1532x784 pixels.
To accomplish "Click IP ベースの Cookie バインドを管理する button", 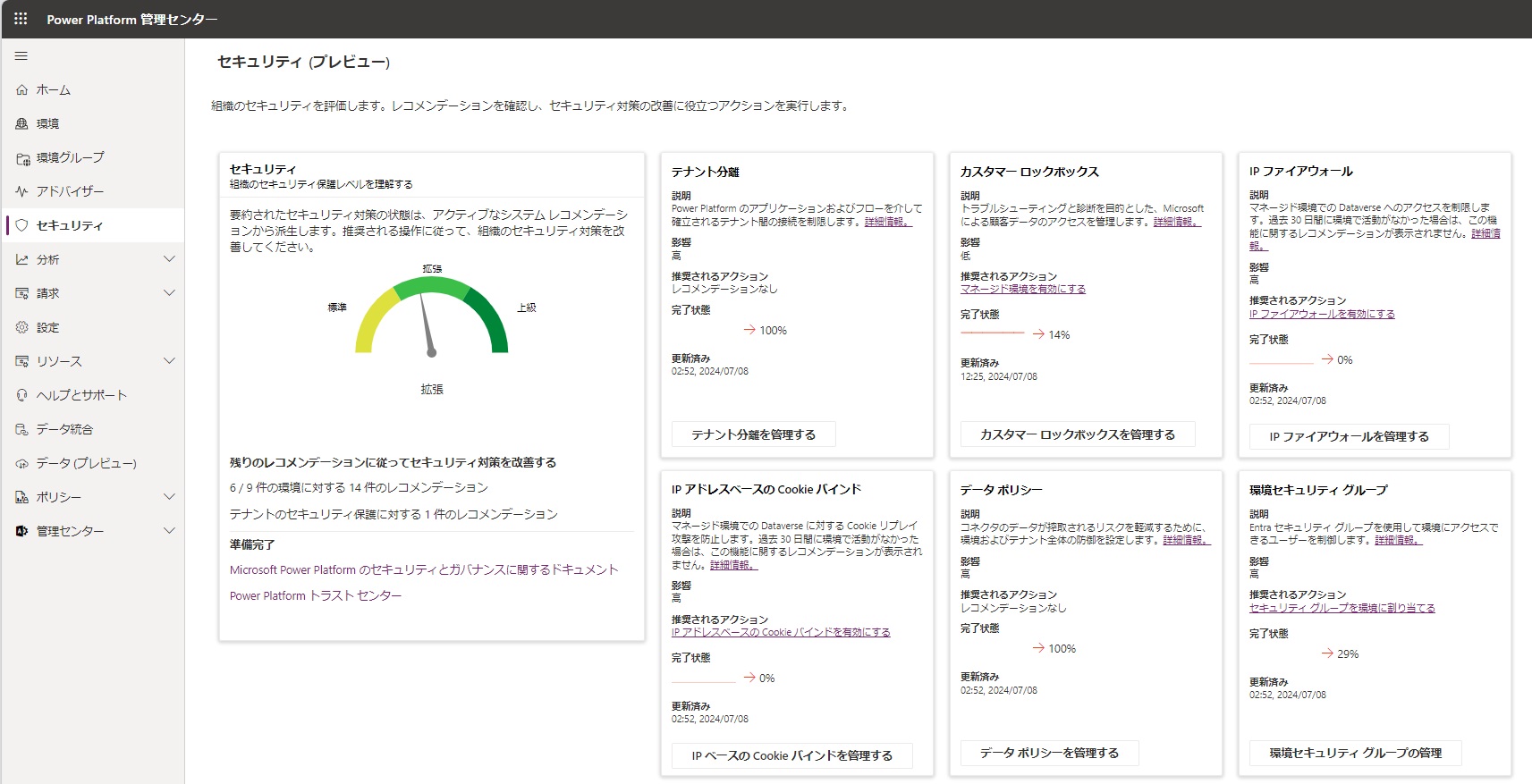I will 792,755.
